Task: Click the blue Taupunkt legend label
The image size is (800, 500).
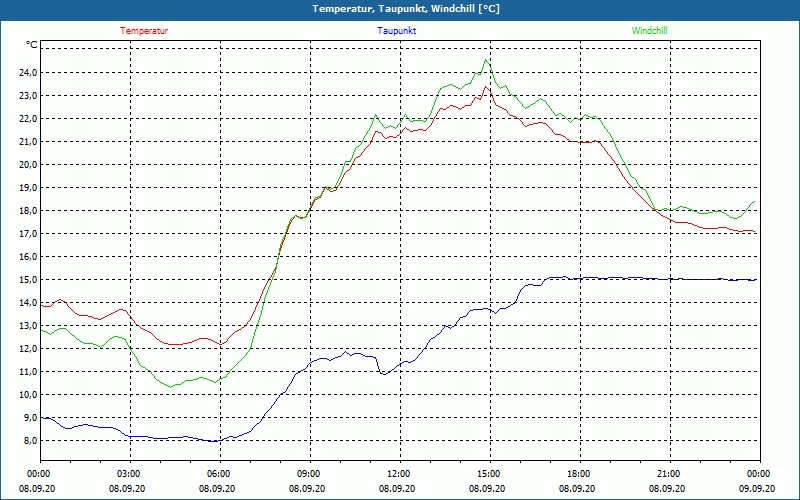Action: [x=396, y=31]
